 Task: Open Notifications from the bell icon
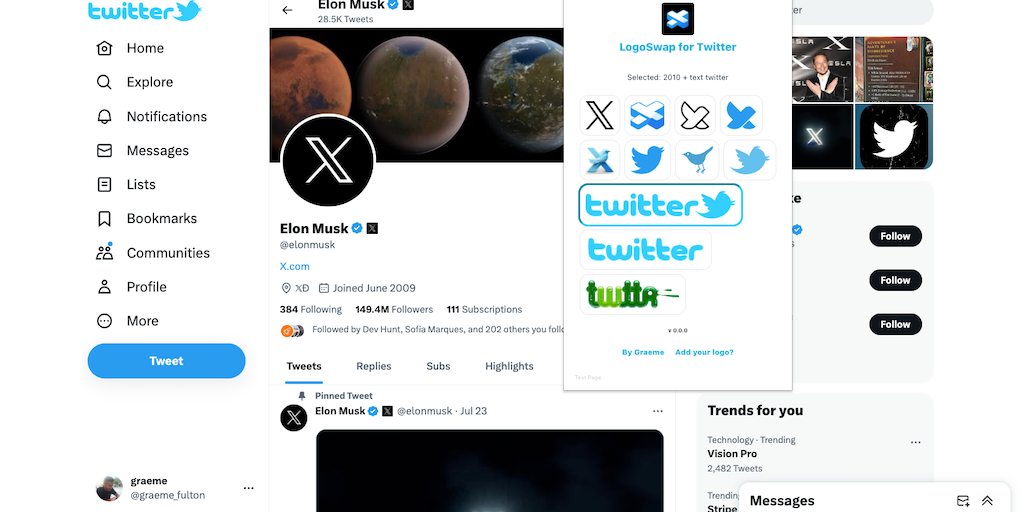(x=104, y=116)
